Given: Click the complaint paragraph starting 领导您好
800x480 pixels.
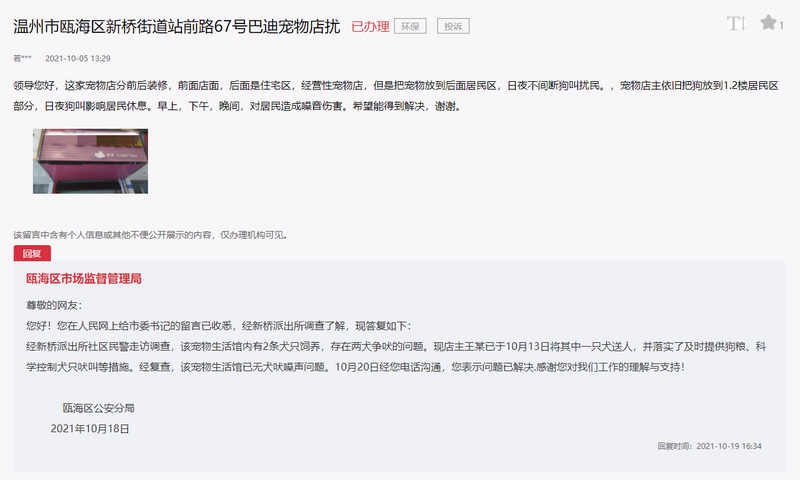Looking at the screenshot, I should [x=396, y=96].
